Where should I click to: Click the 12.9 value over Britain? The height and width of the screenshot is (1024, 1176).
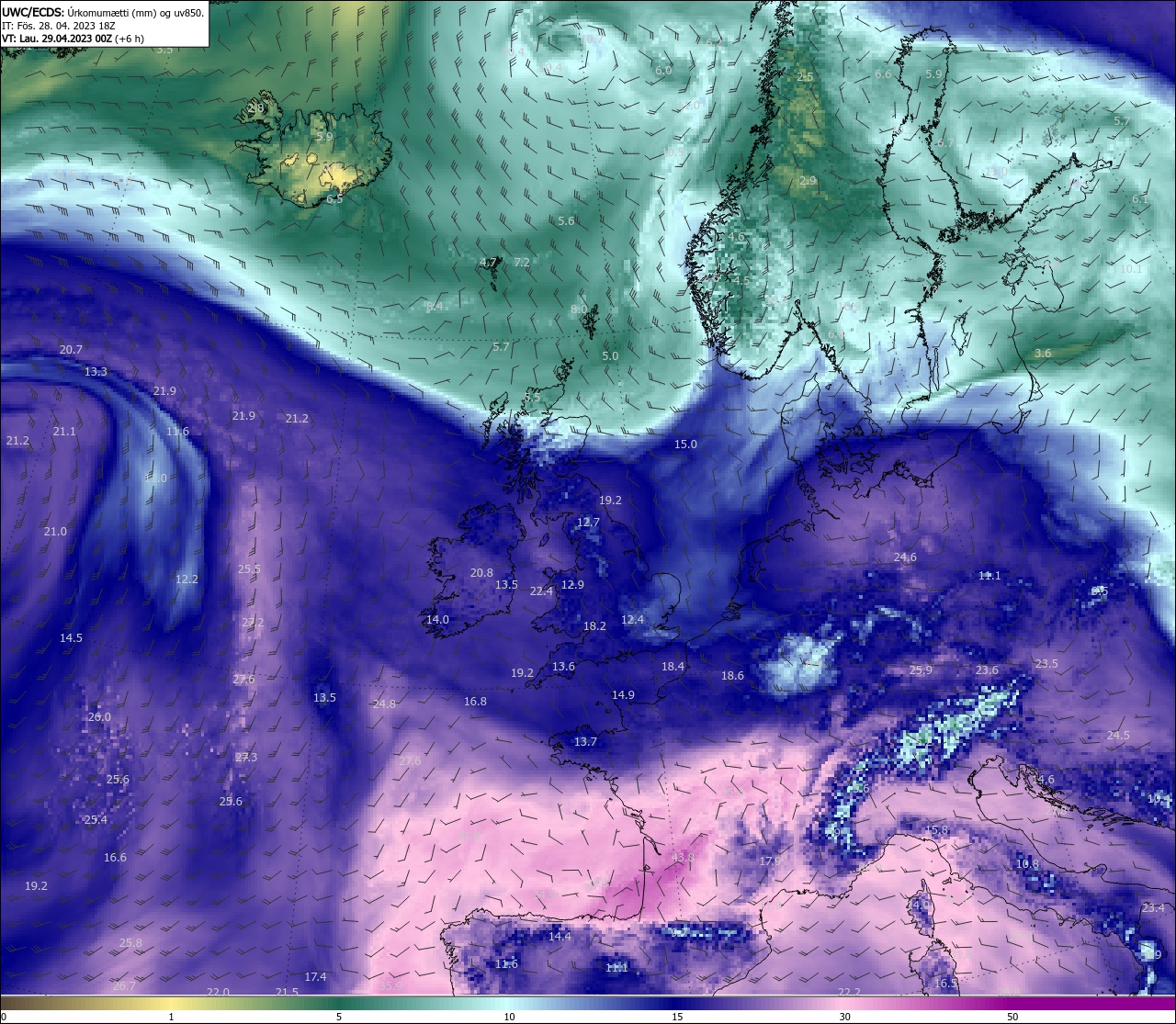pyautogui.click(x=572, y=584)
